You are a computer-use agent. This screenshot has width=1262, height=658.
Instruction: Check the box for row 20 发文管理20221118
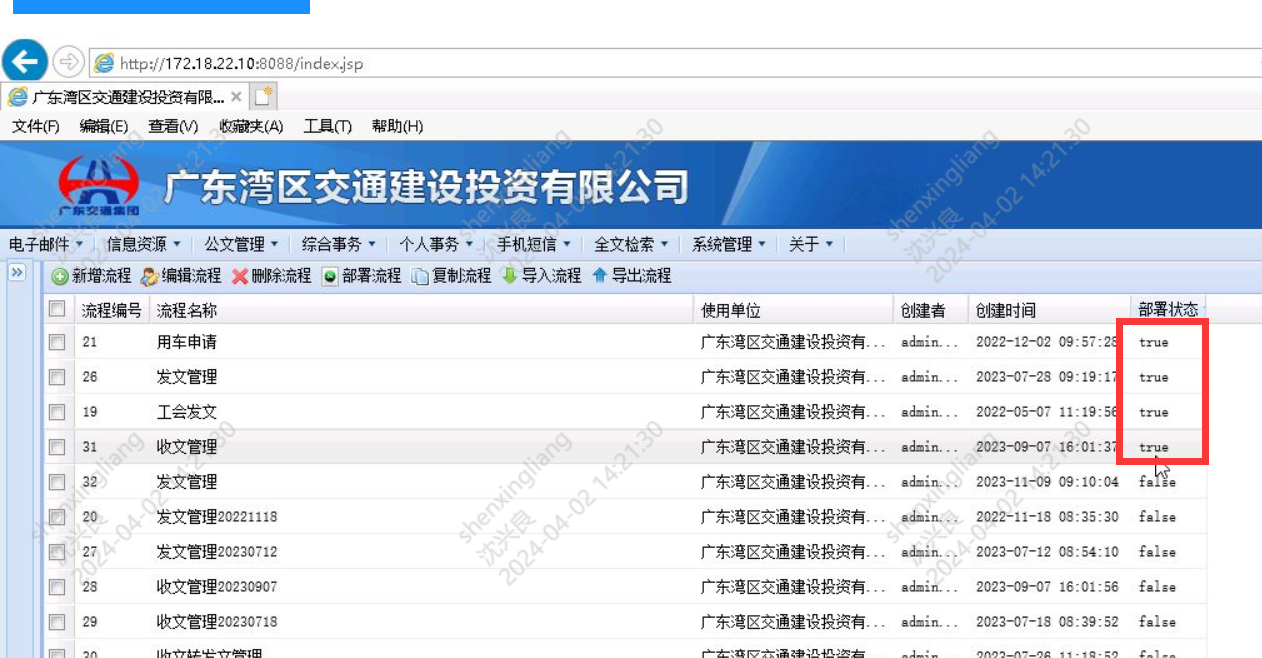pos(57,517)
